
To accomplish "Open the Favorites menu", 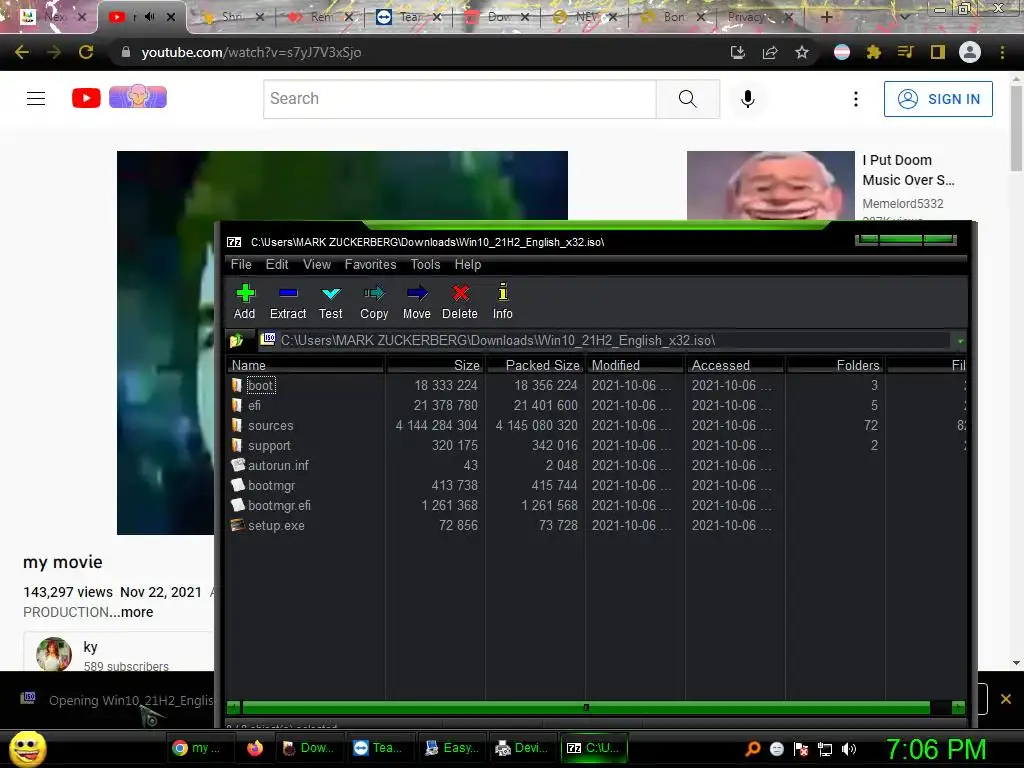I will pyautogui.click(x=370, y=264).
